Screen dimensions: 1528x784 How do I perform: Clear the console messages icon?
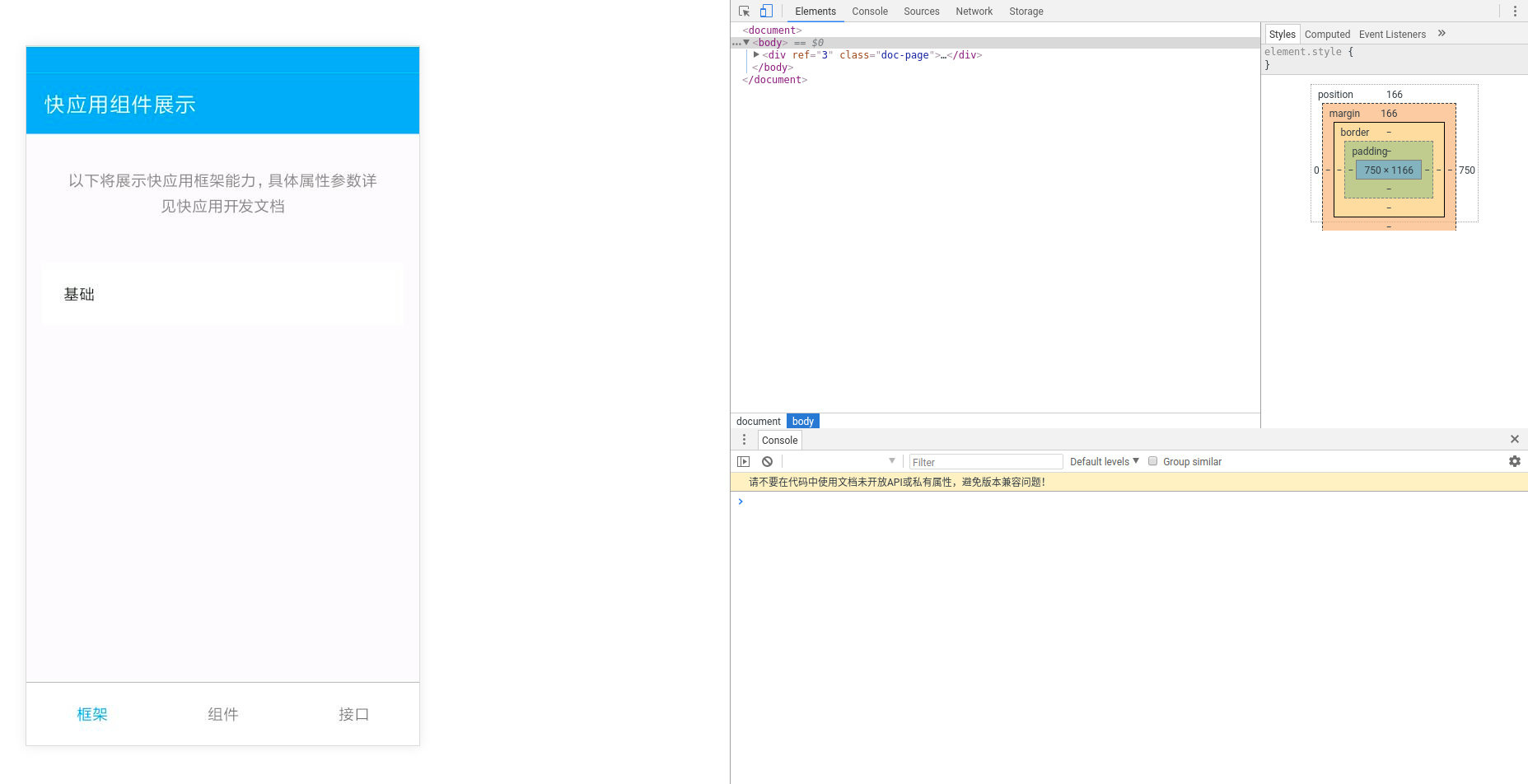tap(767, 461)
